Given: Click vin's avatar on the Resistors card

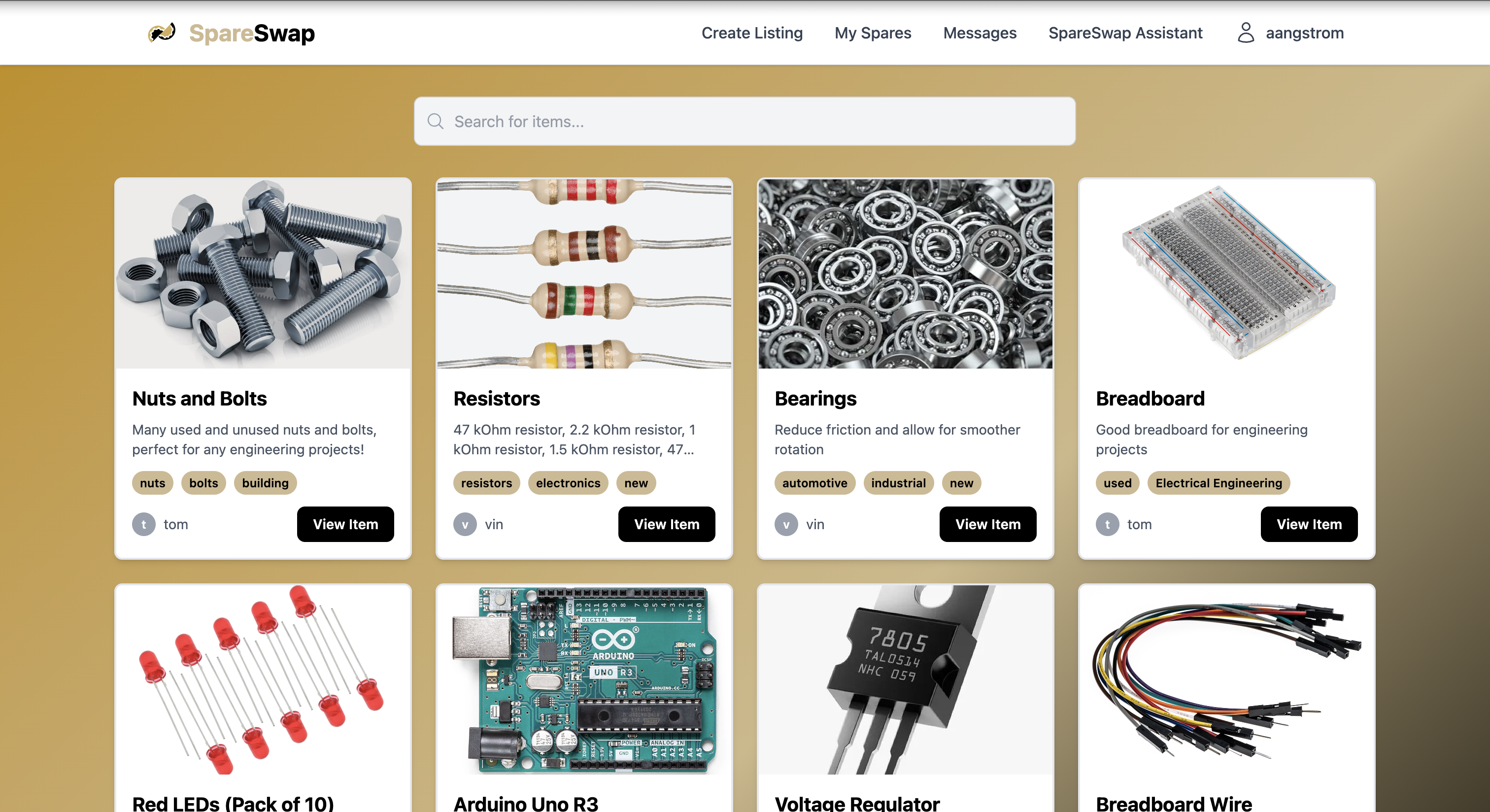Looking at the screenshot, I should [x=465, y=524].
